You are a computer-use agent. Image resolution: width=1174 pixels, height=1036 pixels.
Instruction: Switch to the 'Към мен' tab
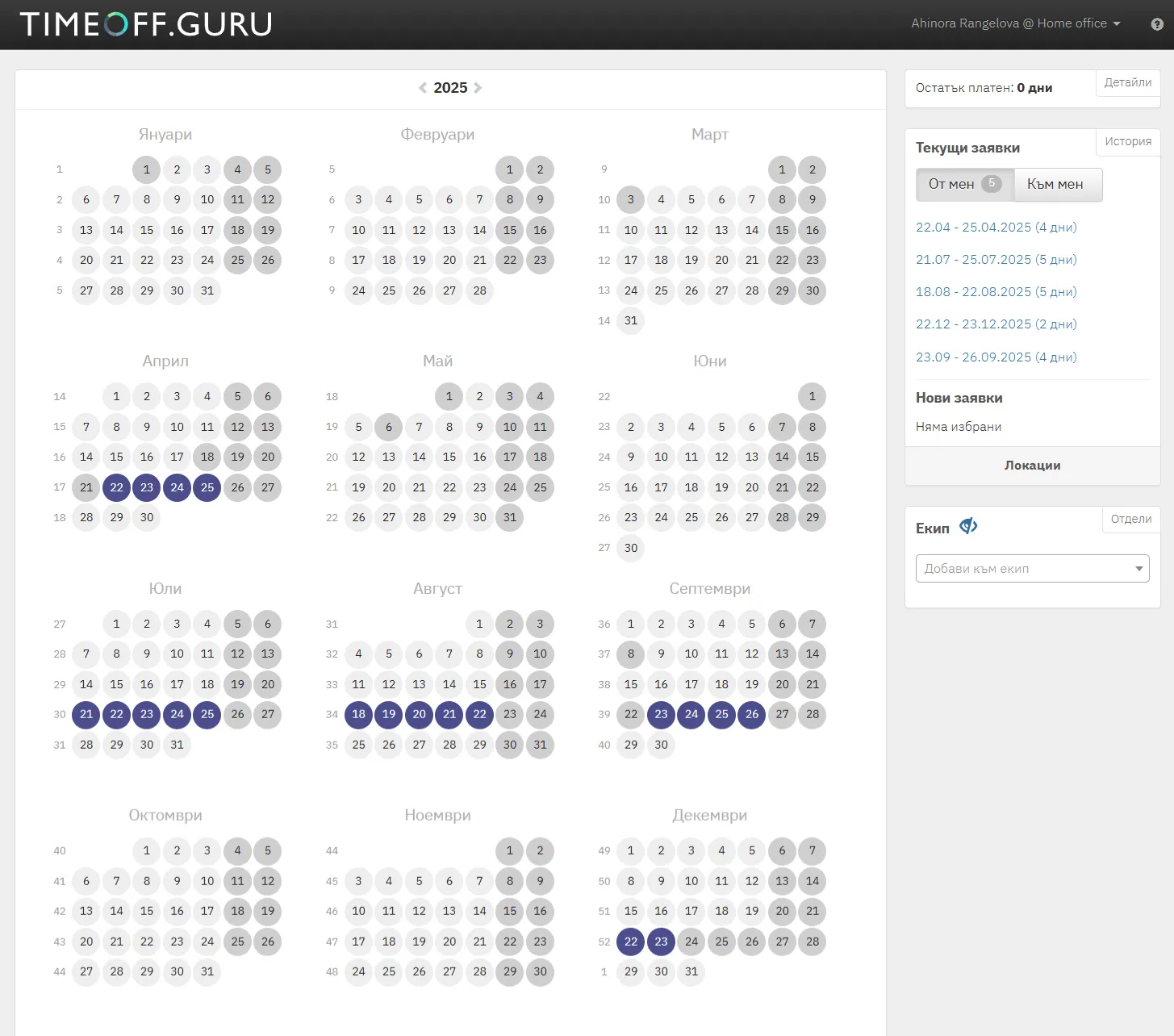(1058, 184)
